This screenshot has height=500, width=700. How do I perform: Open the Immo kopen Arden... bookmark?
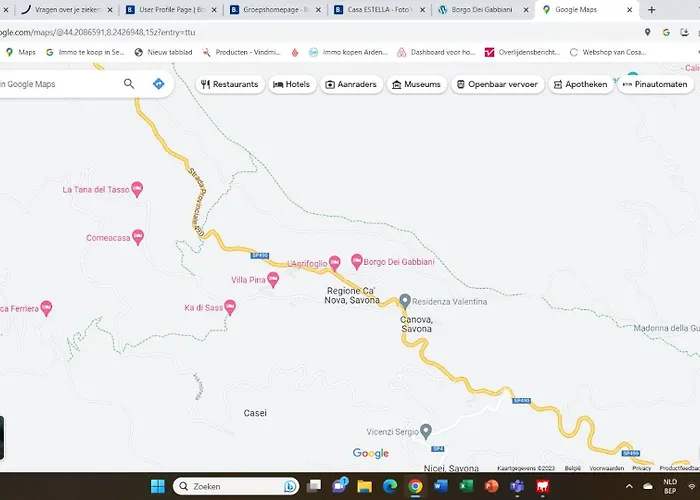tap(349, 52)
